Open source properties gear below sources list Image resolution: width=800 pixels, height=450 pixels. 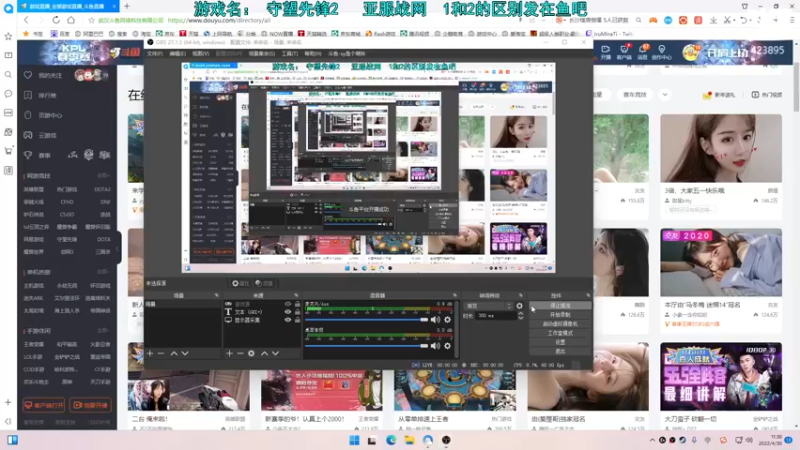tap(251, 353)
